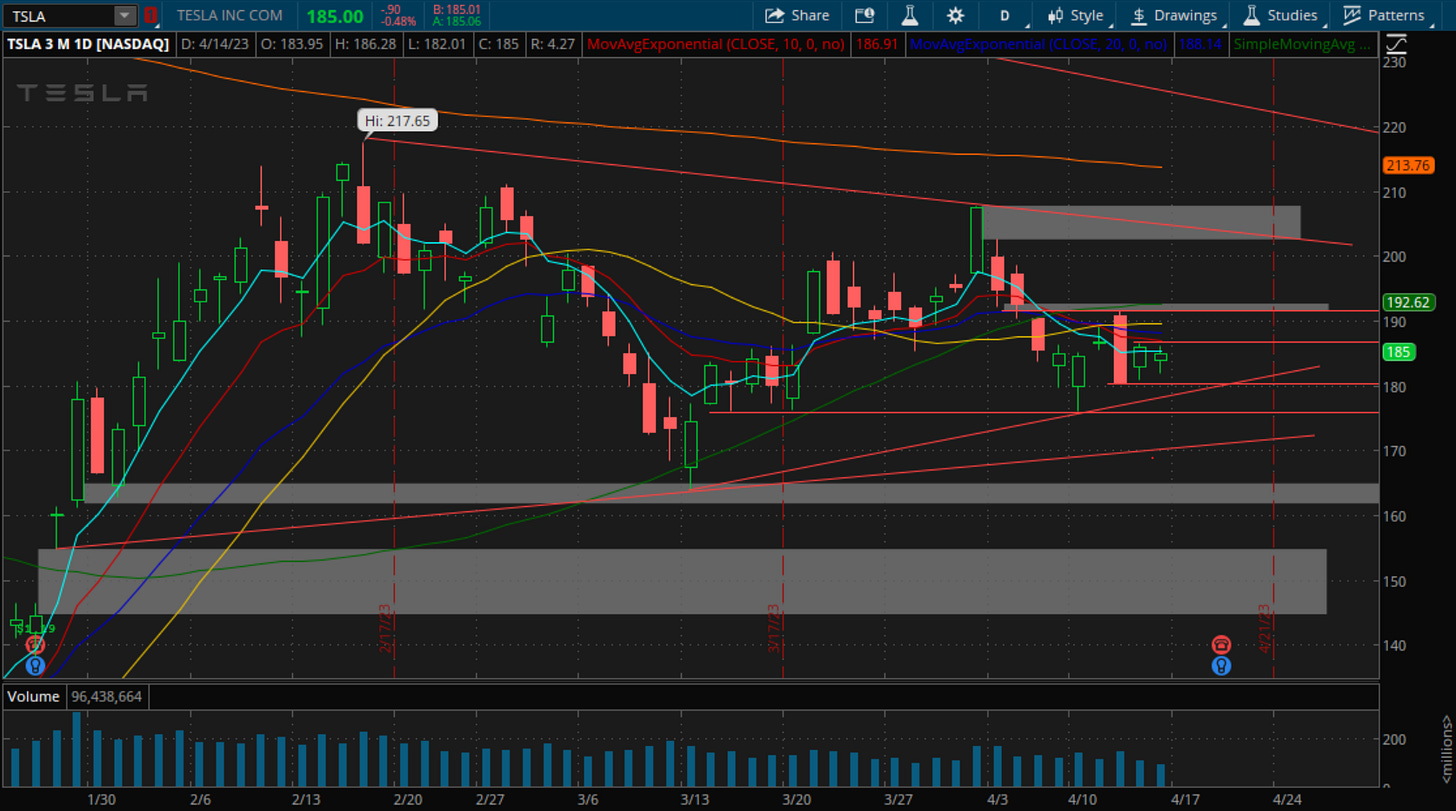Click the red phone earnings call icon
Viewport: 1456px width, 811px height.
click(x=1221, y=644)
